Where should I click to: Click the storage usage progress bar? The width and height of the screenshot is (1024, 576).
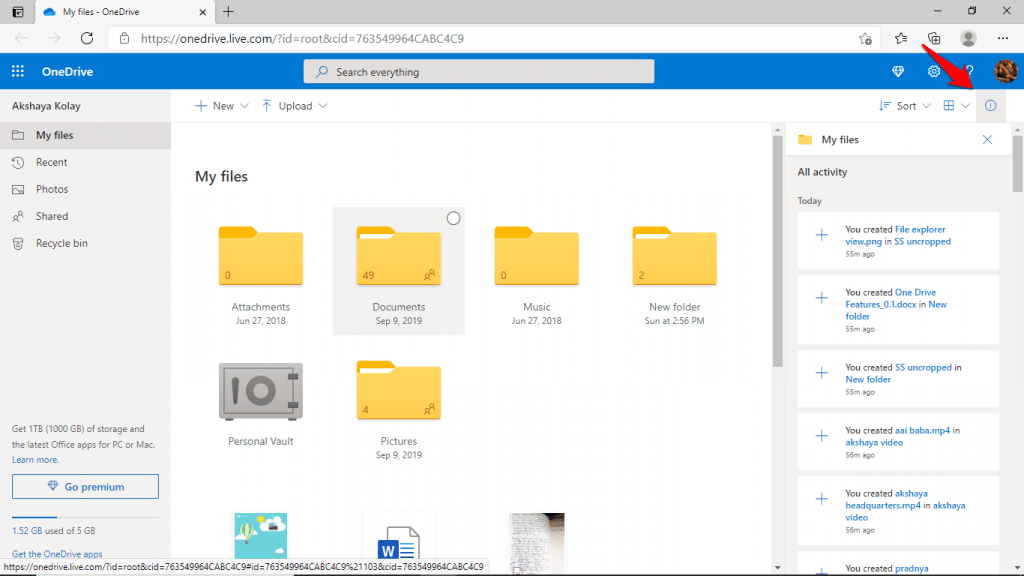[85, 516]
